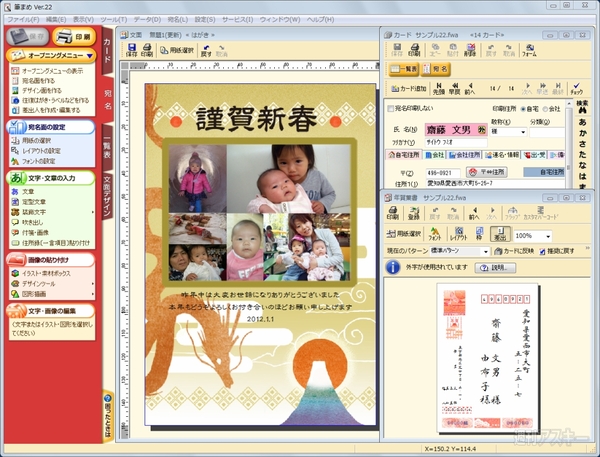Image resolution: width=600 pixels, height=457 pixels.
Task: Expand the 装飾文字 submenu arrow
Action: point(93,212)
